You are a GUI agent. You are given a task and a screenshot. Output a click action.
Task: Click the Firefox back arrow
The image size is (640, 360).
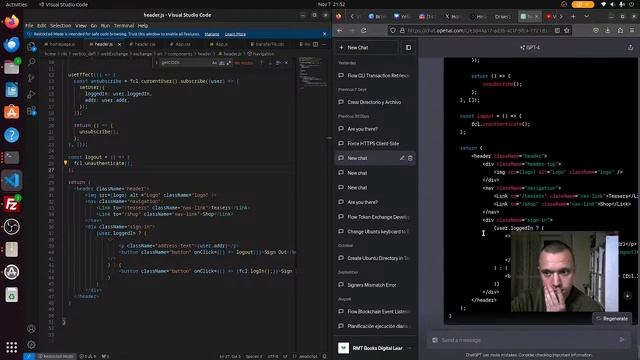coord(340,31)
